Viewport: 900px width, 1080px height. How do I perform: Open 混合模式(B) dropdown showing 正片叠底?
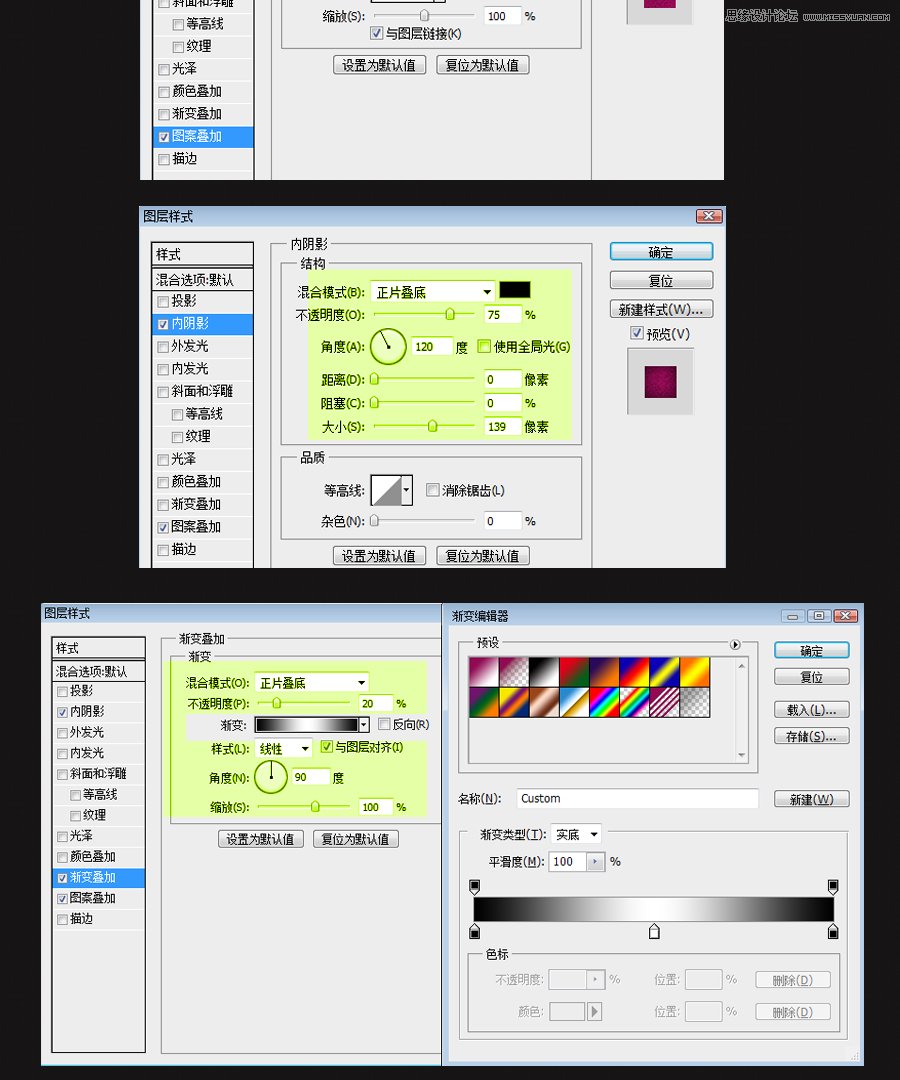(x=433, y=292)
